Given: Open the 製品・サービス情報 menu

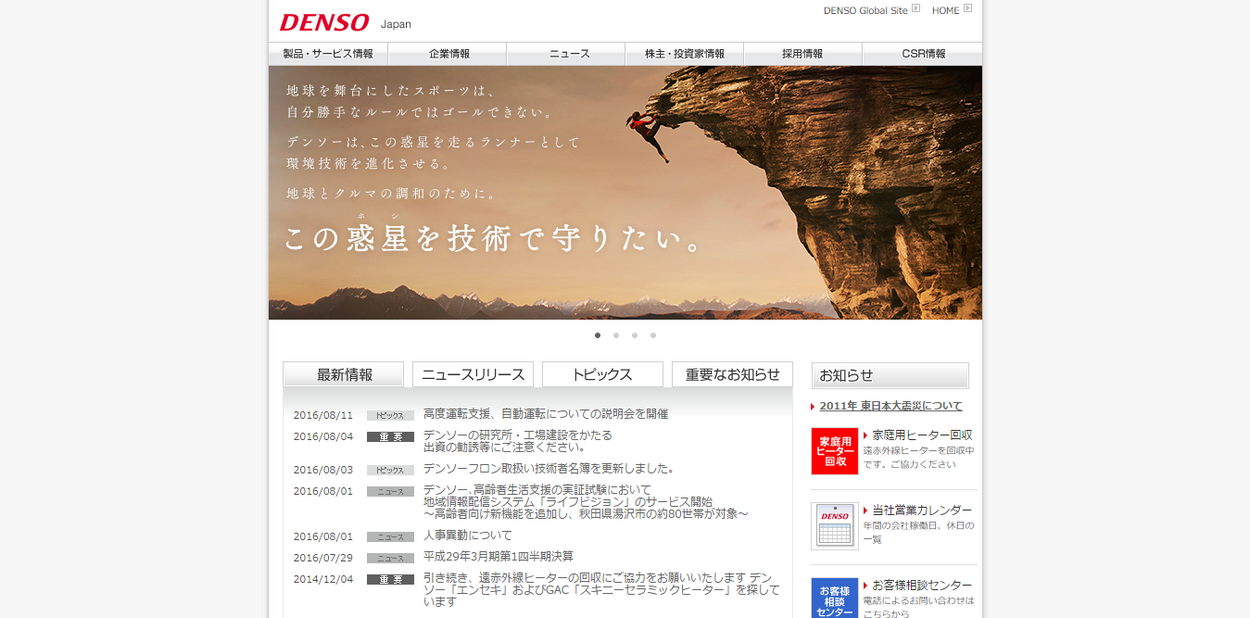Looking at the screenshot, I should coord(328,54).
